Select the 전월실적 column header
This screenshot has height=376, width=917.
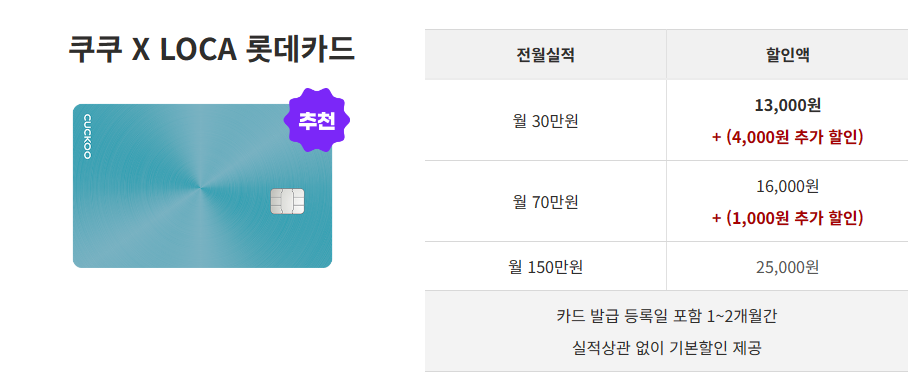545,55
